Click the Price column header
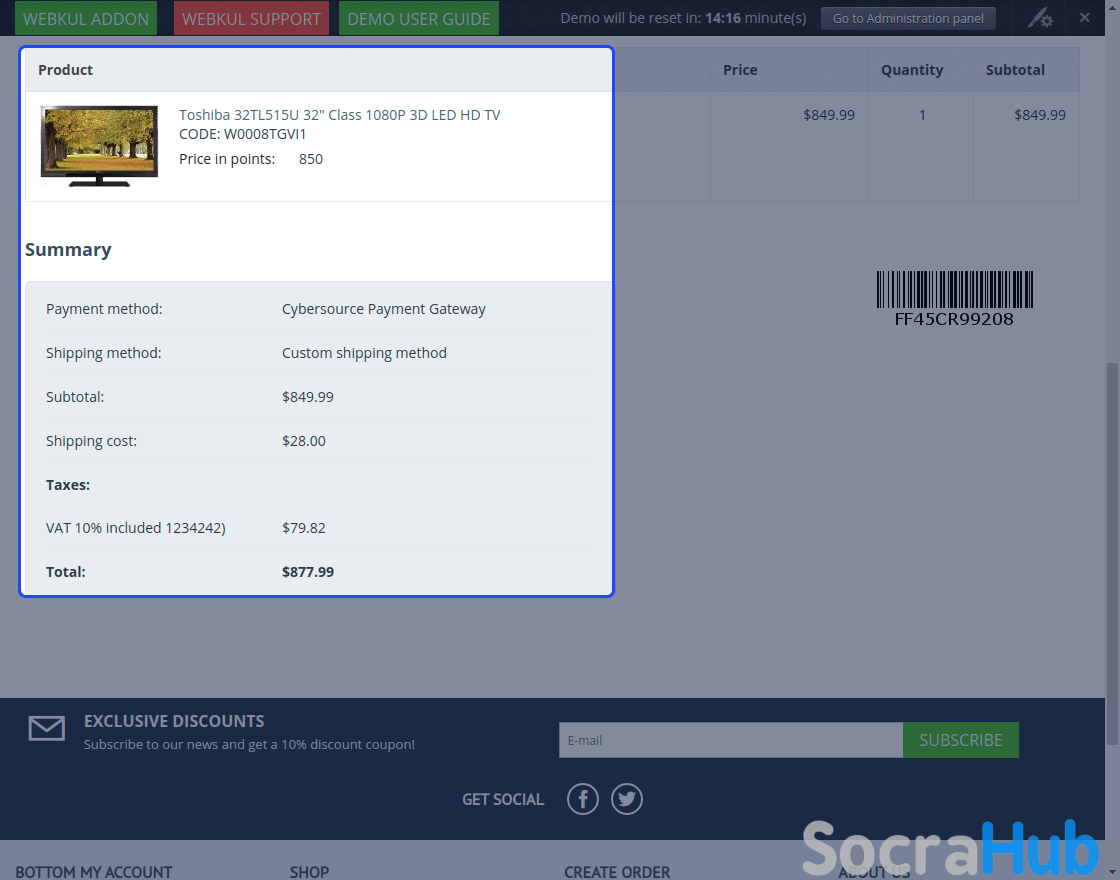Viewport: 1120px width, 880px height. (x=740, y=70)
